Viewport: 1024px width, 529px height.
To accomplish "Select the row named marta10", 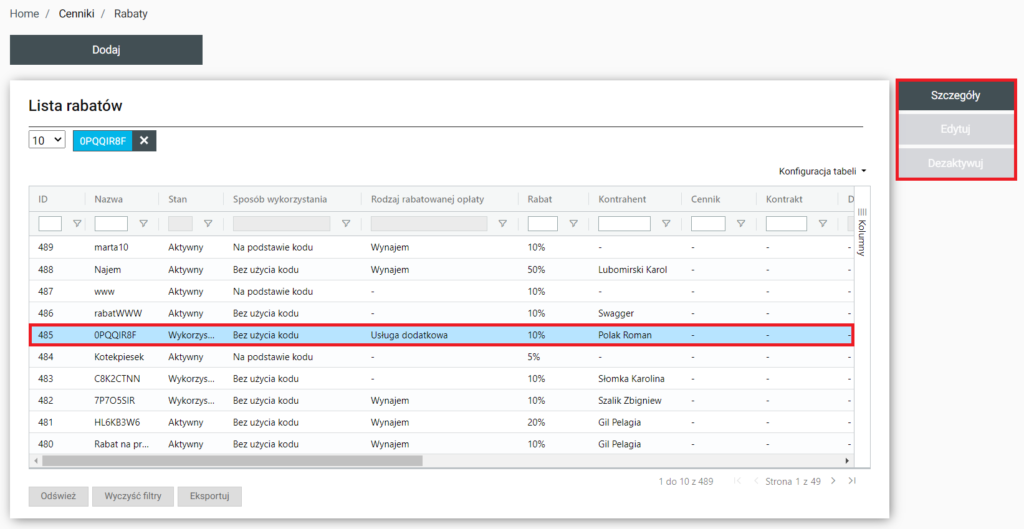I will click(x=112, y=247).
